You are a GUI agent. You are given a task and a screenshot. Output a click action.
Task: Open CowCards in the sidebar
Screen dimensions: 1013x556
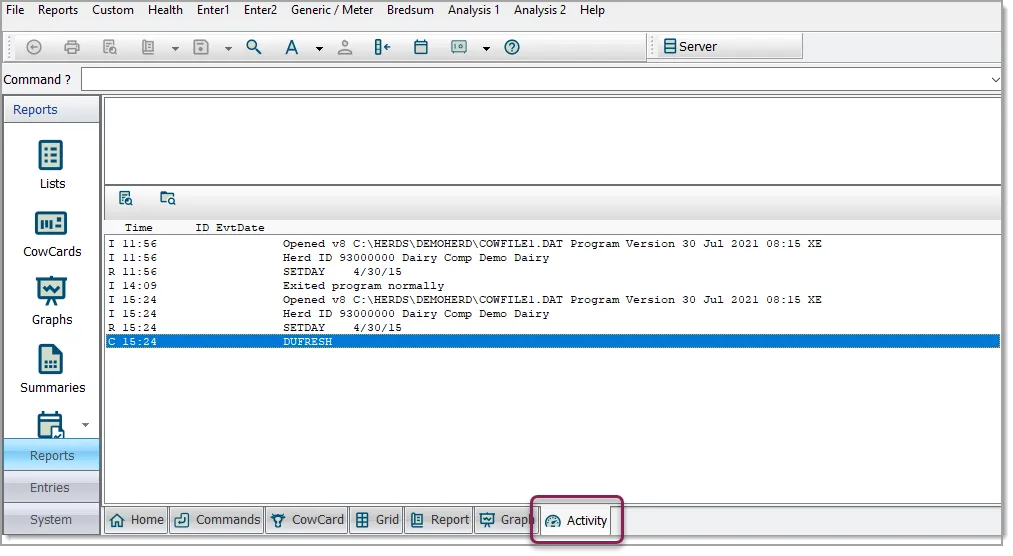[x=52, y=234]
